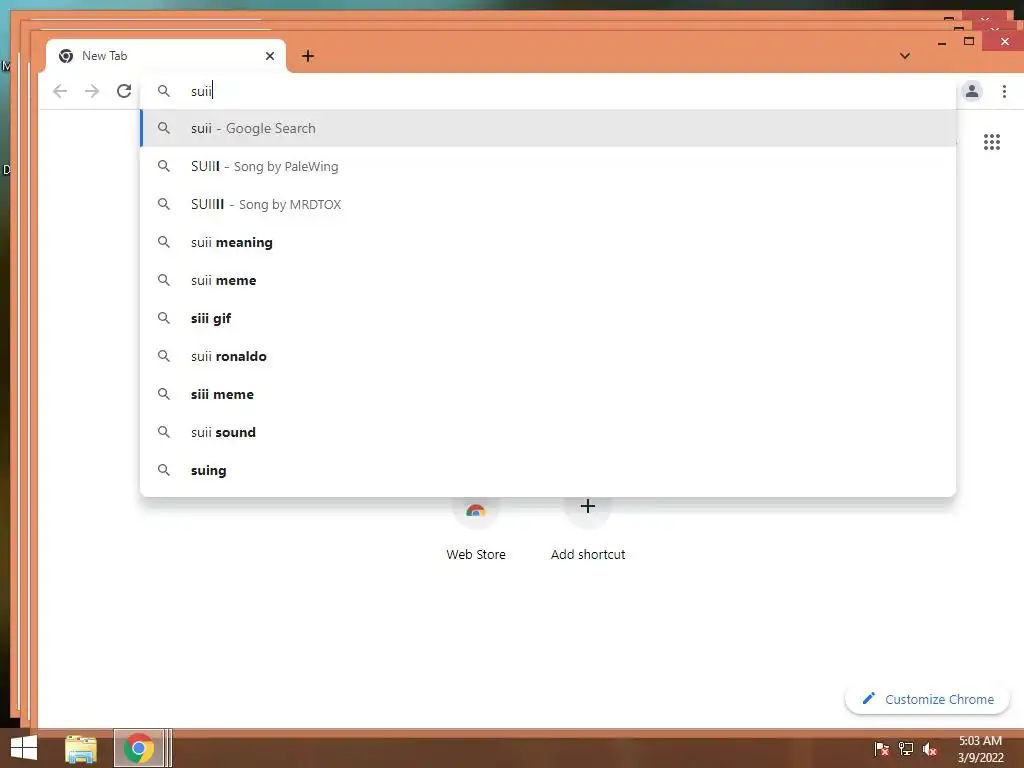Image resolution: width=1024 pixels, height=768 pixels.
Task: Open Chrome's three-dot menu
Action: (x=1004, y=91)
